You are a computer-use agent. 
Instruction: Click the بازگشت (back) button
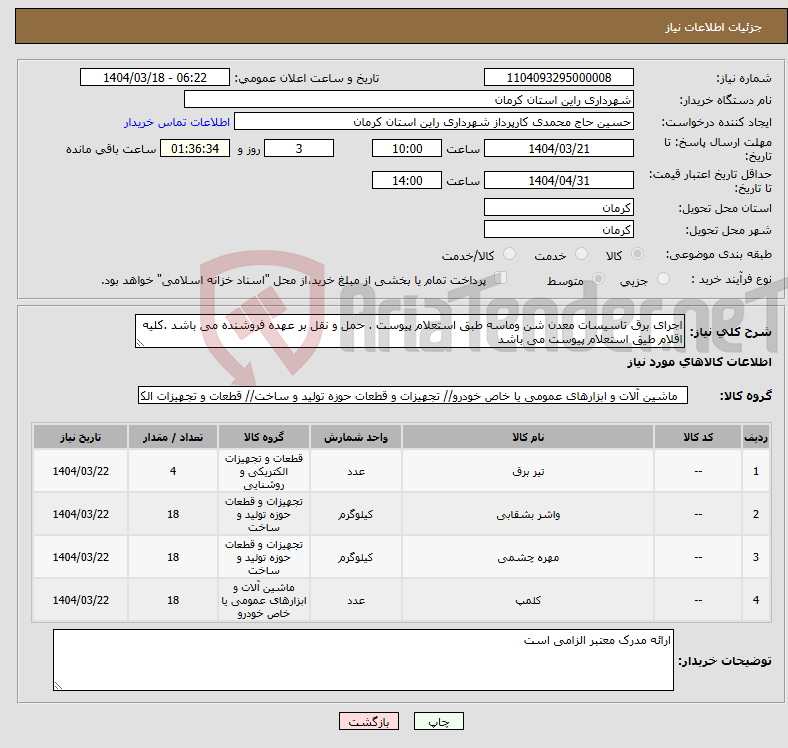[x=369, y=721]
